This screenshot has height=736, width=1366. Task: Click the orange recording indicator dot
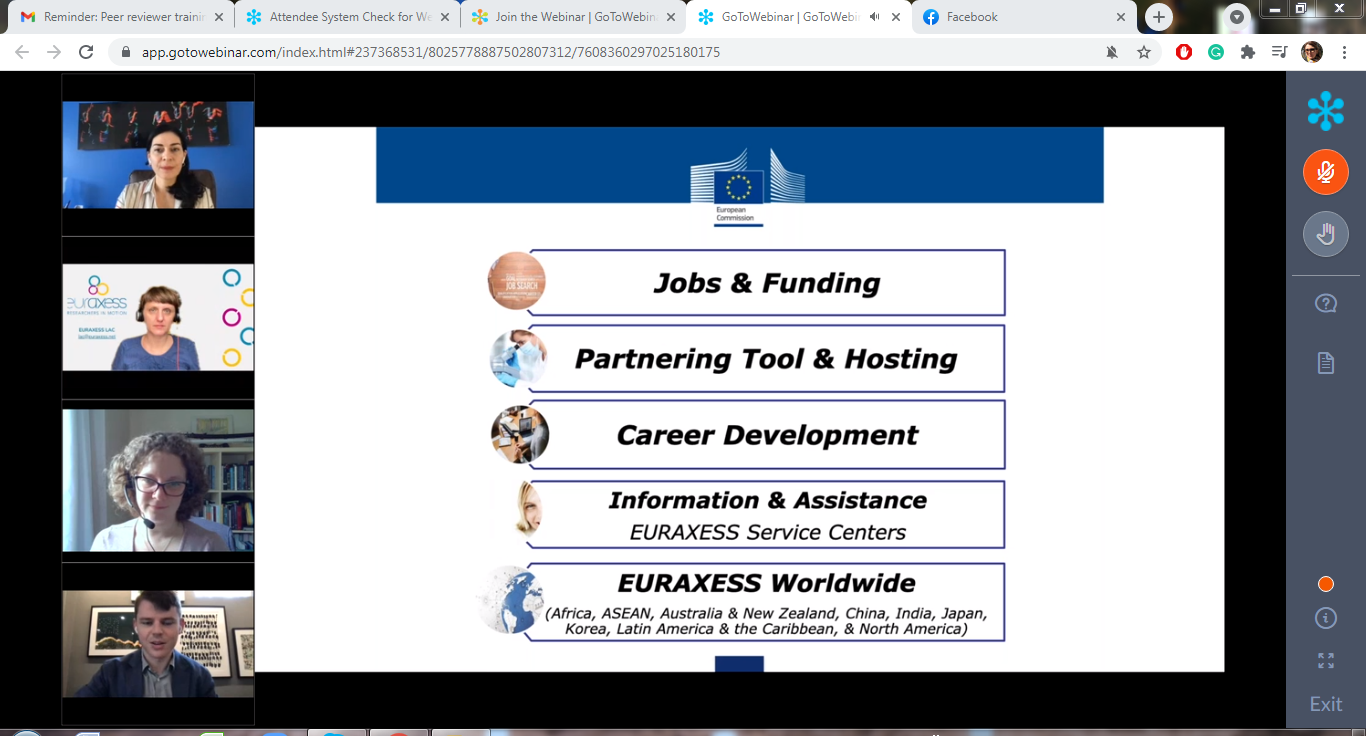tap(1326, 584)
